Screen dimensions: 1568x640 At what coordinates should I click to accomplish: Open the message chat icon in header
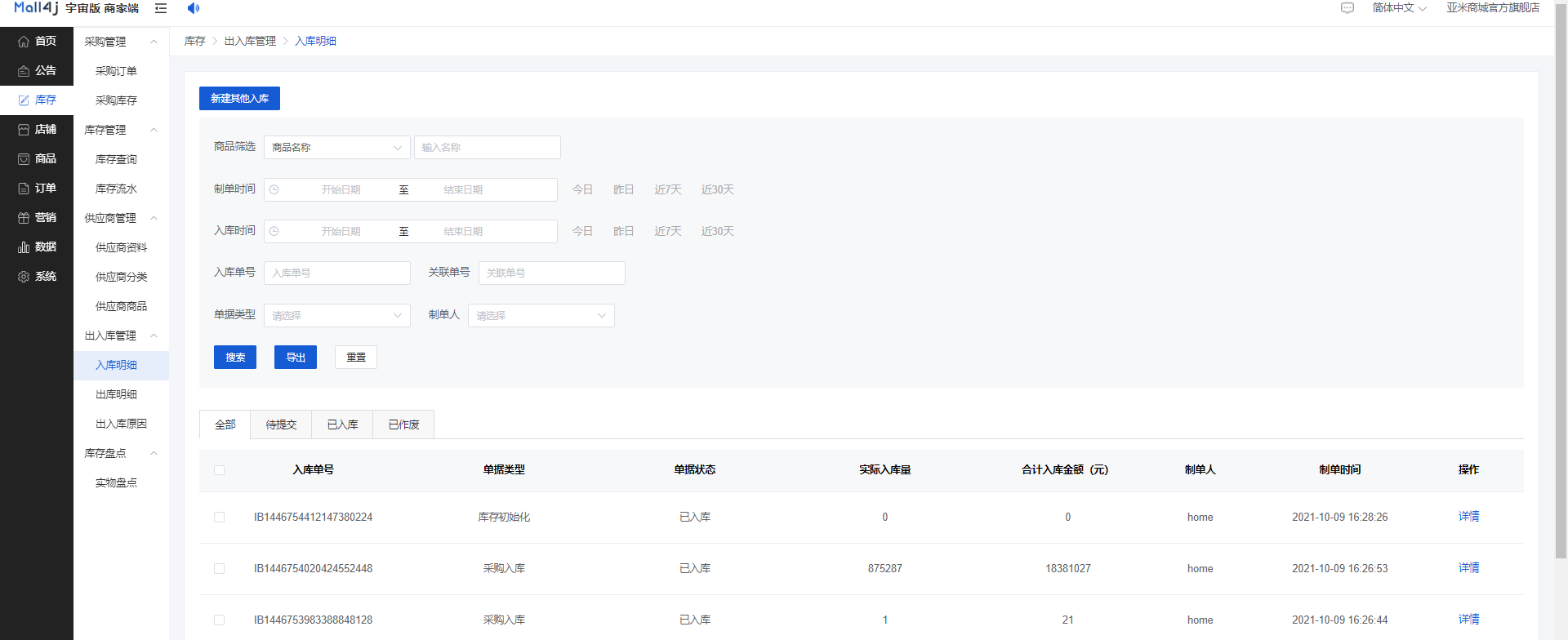[x=1347, y=8]
